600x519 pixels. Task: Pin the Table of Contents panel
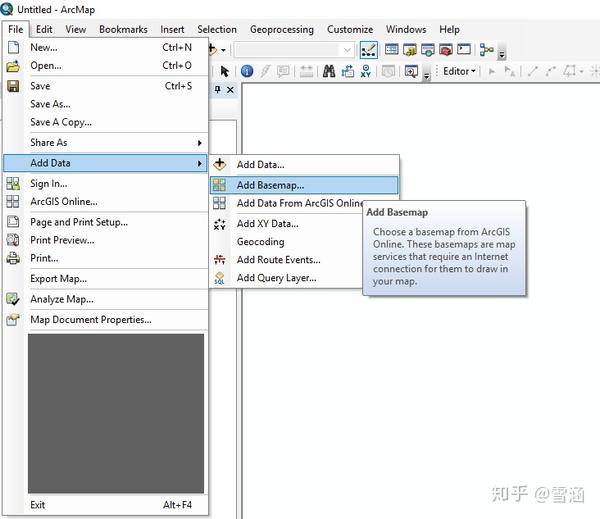[x=217, y=90]
